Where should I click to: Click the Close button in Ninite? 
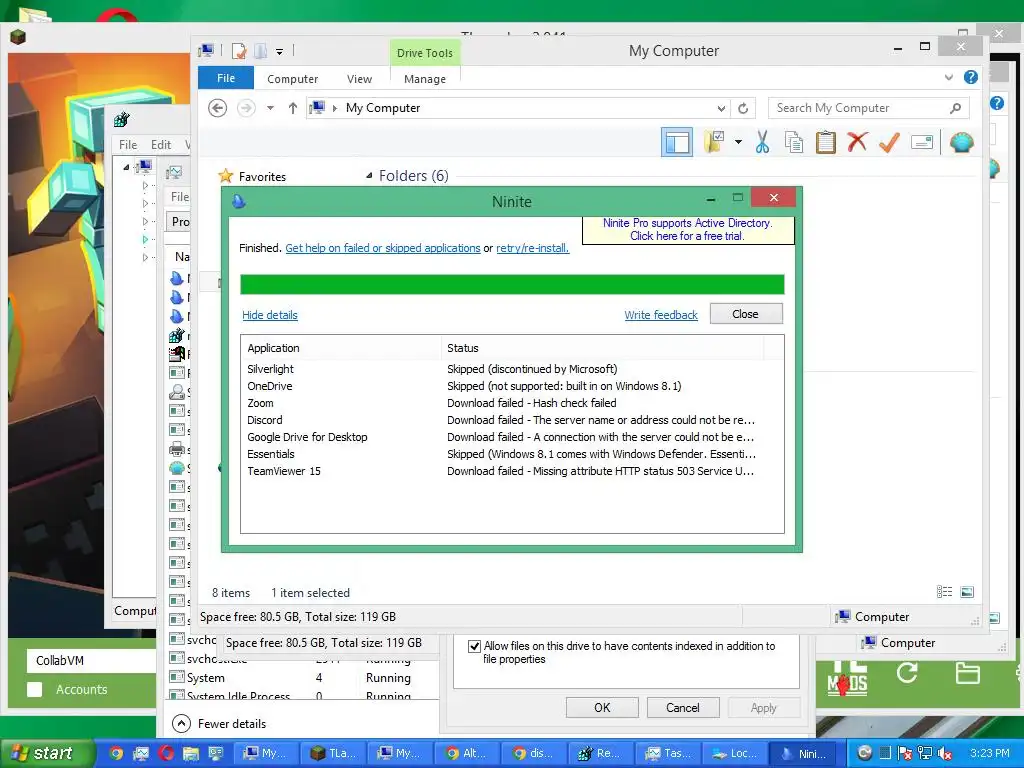pos(746,314)
